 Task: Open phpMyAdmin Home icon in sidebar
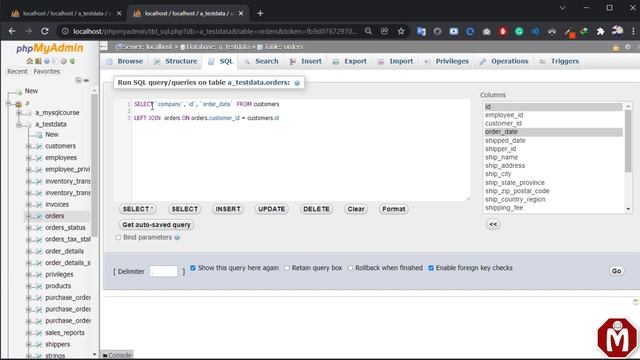(29, 61)
